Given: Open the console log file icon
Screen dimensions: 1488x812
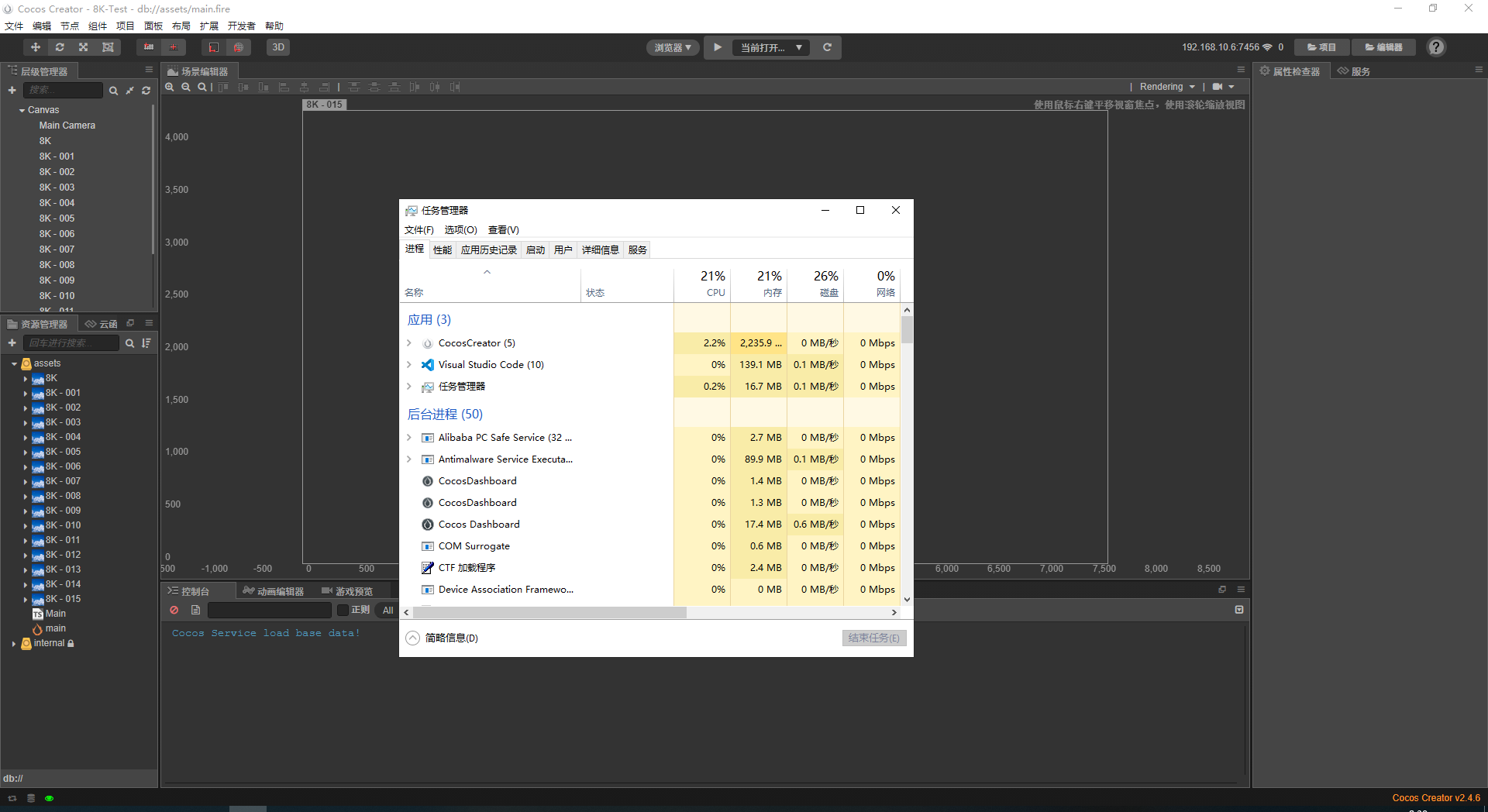Looking at the screenshot, I should click(195, 611).
